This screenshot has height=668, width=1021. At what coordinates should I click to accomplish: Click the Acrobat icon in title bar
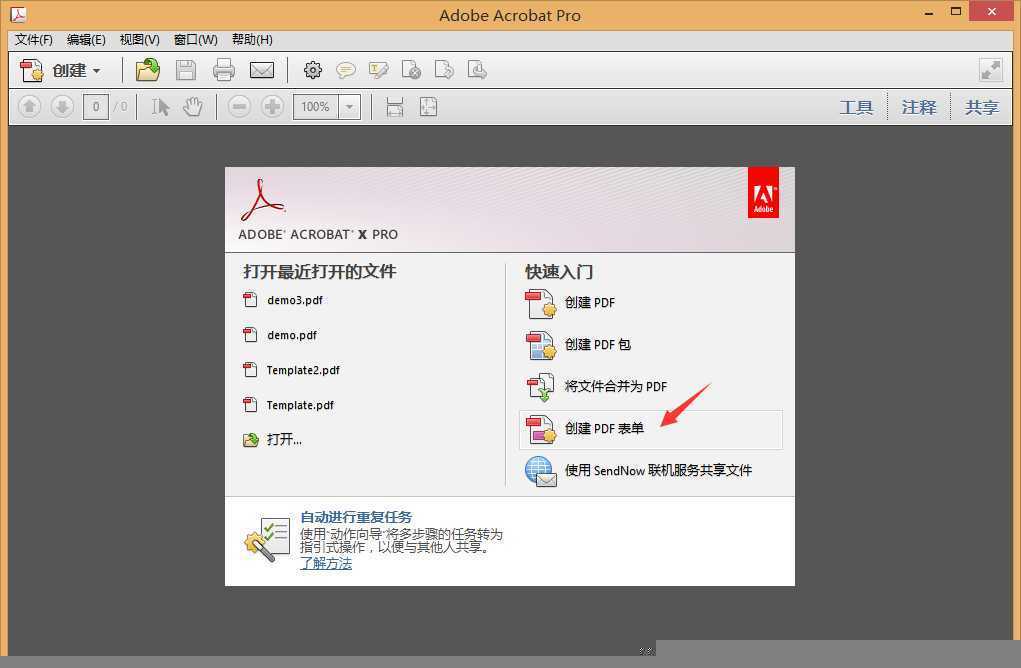pyautogui.click(x=18, y=14)
